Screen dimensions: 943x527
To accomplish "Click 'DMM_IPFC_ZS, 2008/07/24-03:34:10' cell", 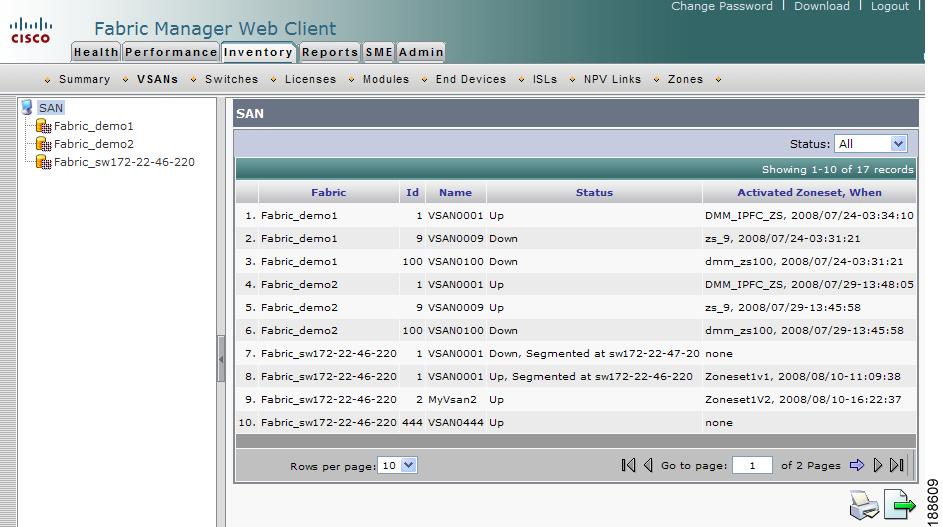I will tap(809, 215).
